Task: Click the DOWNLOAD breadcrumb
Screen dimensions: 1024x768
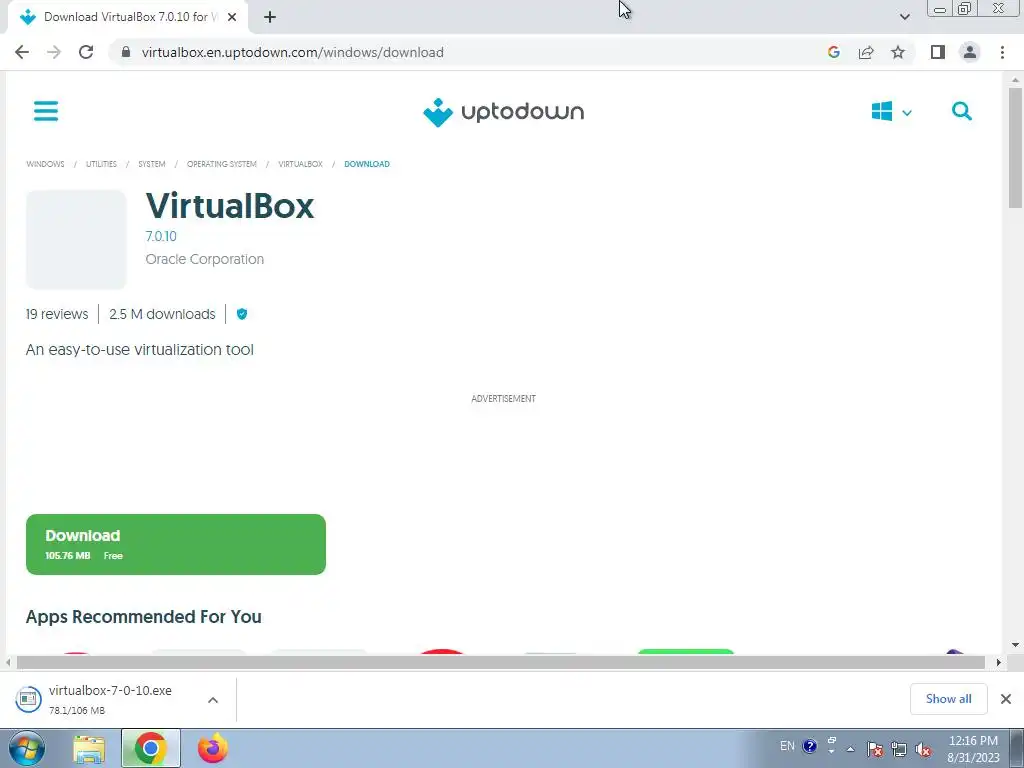Action: (367, 164)
